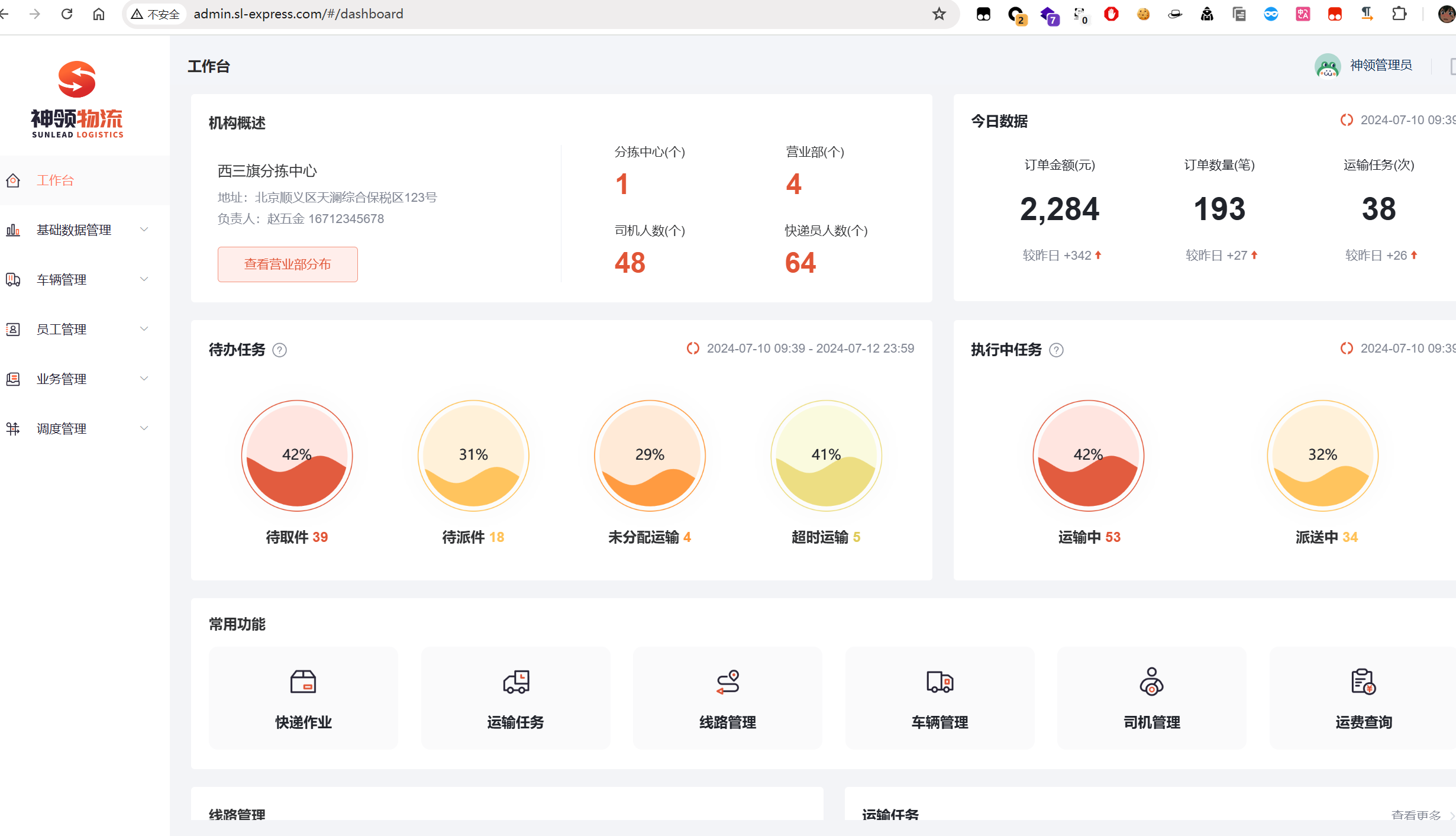
Task: Click the red adblock shield extension icon
Action: click(x=1112, y=14)
